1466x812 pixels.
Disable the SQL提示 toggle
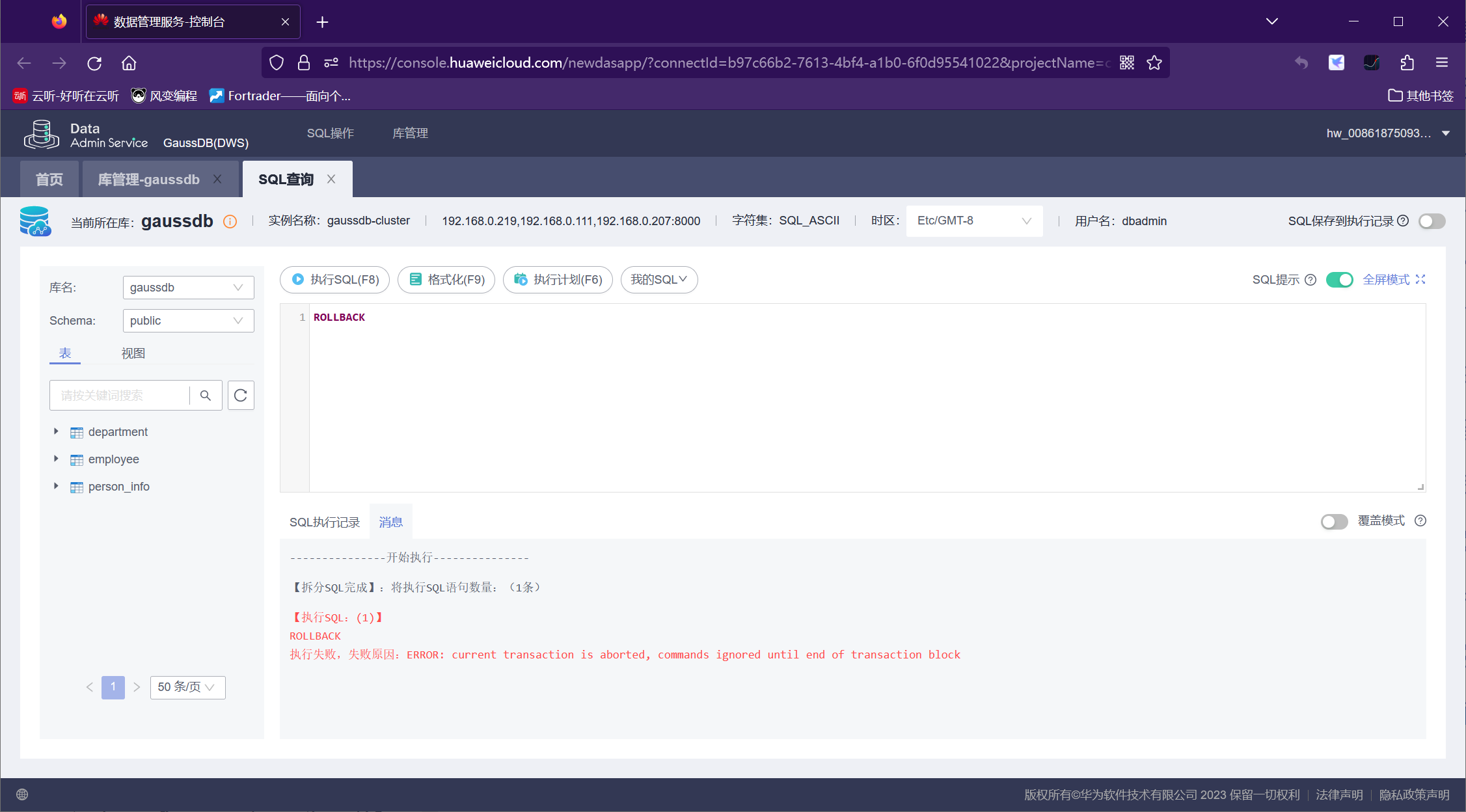(1339, 280)
